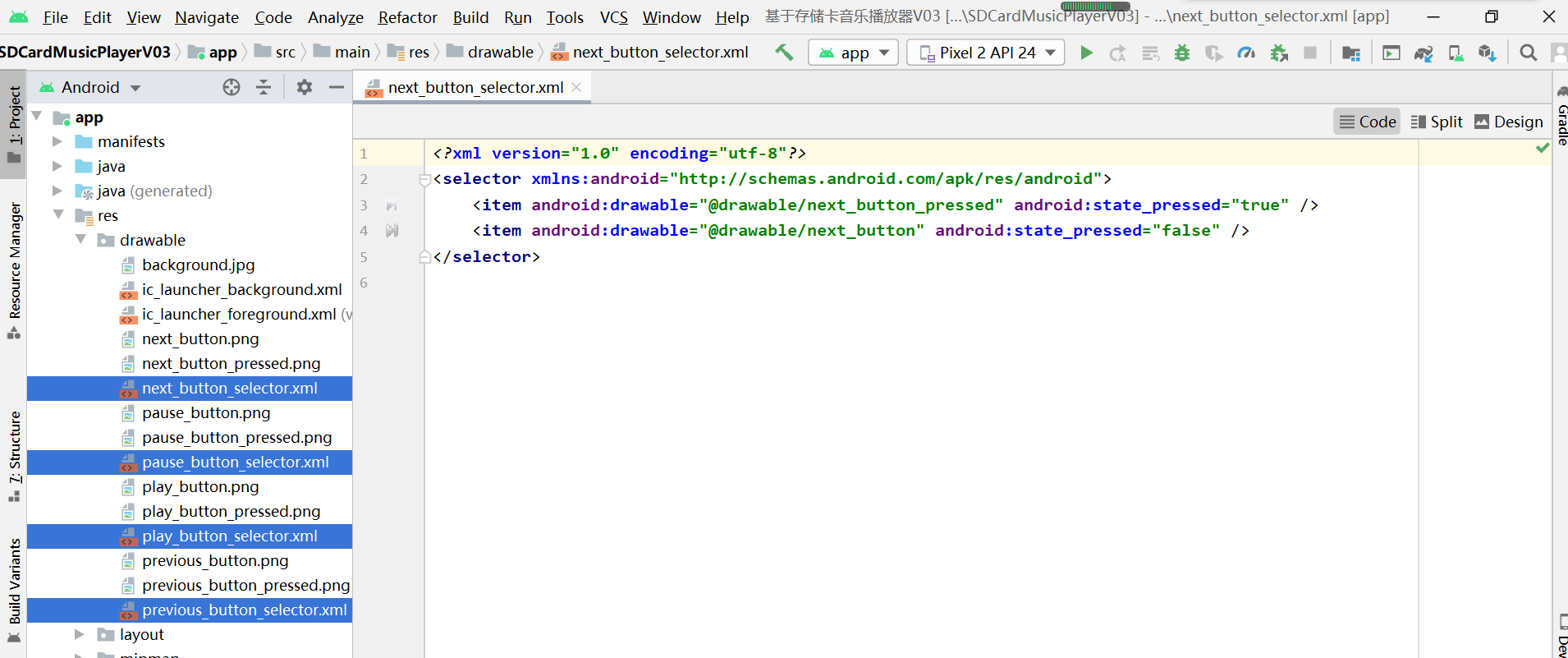
Task: Click the drawable breadcrumb in navigation bar
Action: click(x=491, y=52)
